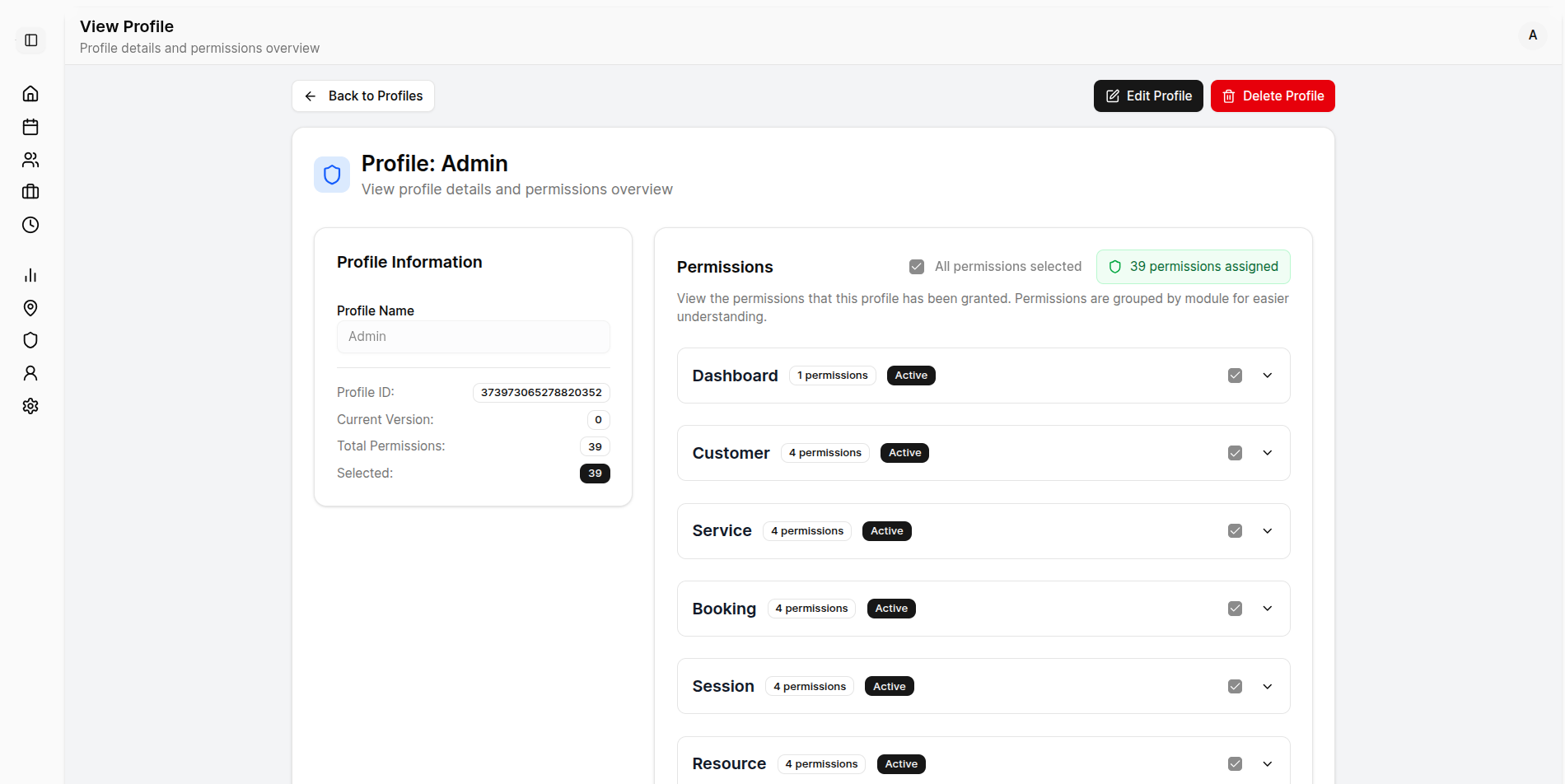Open the Calendar bookings sidebar icon
Image resolution: width=1565 pixels, height=784 pixels.
(x=30, y=127)
